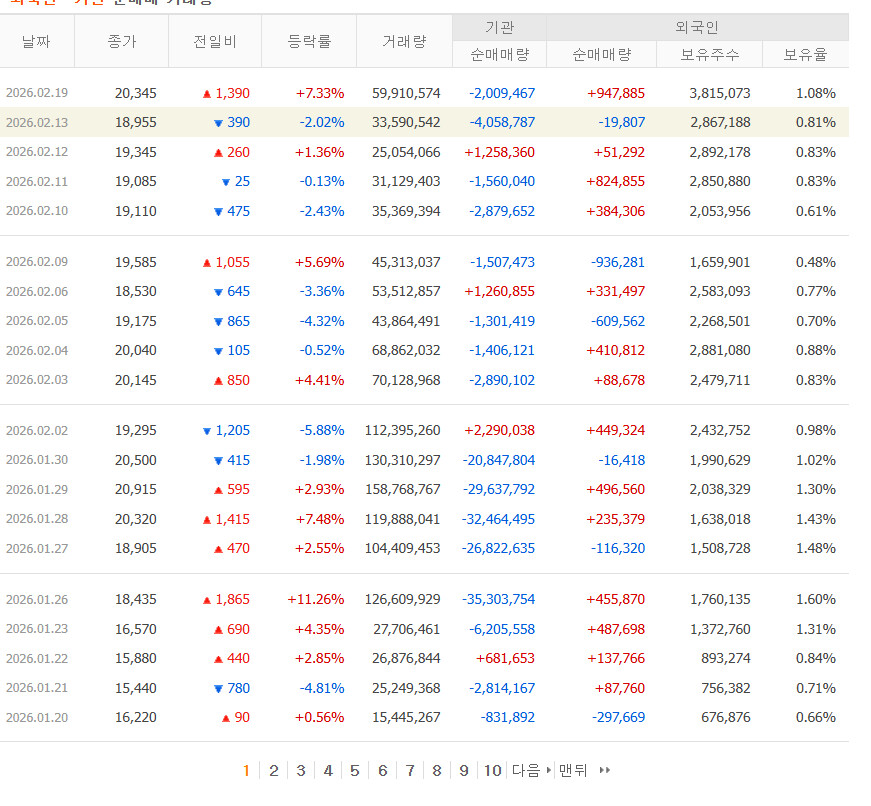Select the date 2026.02.12
This screenshot has width=871, height=806.
click(37, 152)
